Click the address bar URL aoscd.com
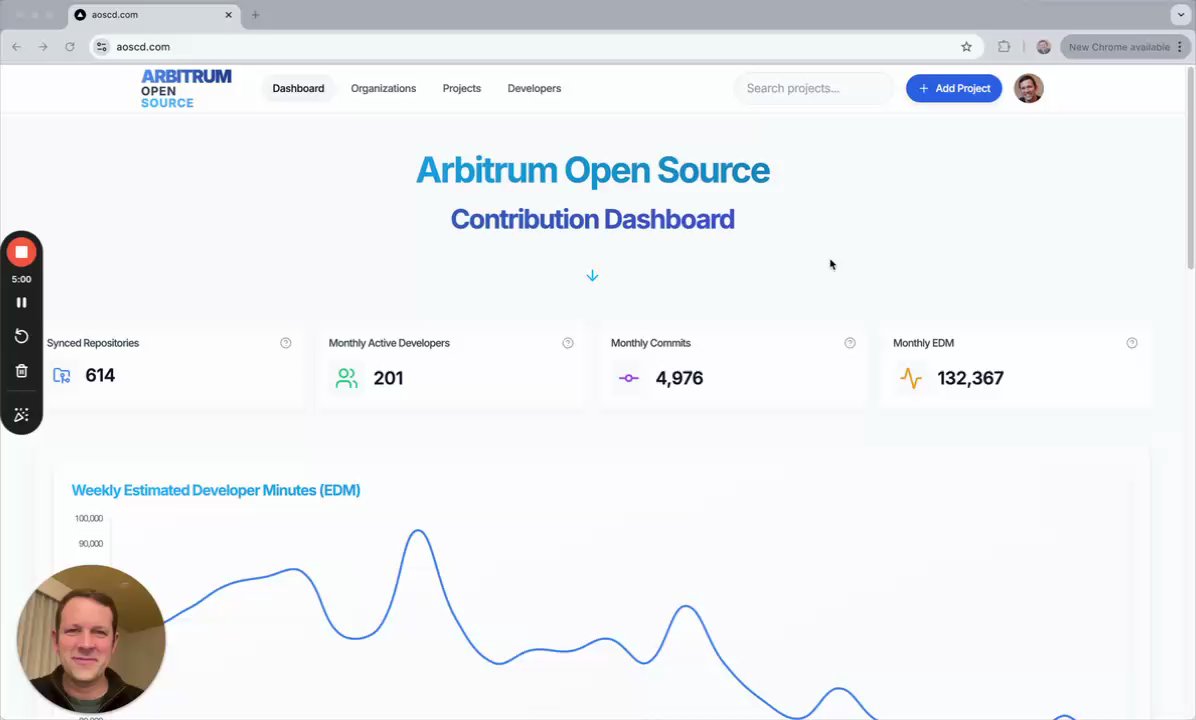The image size is (1196, 720). pos(143,47)
